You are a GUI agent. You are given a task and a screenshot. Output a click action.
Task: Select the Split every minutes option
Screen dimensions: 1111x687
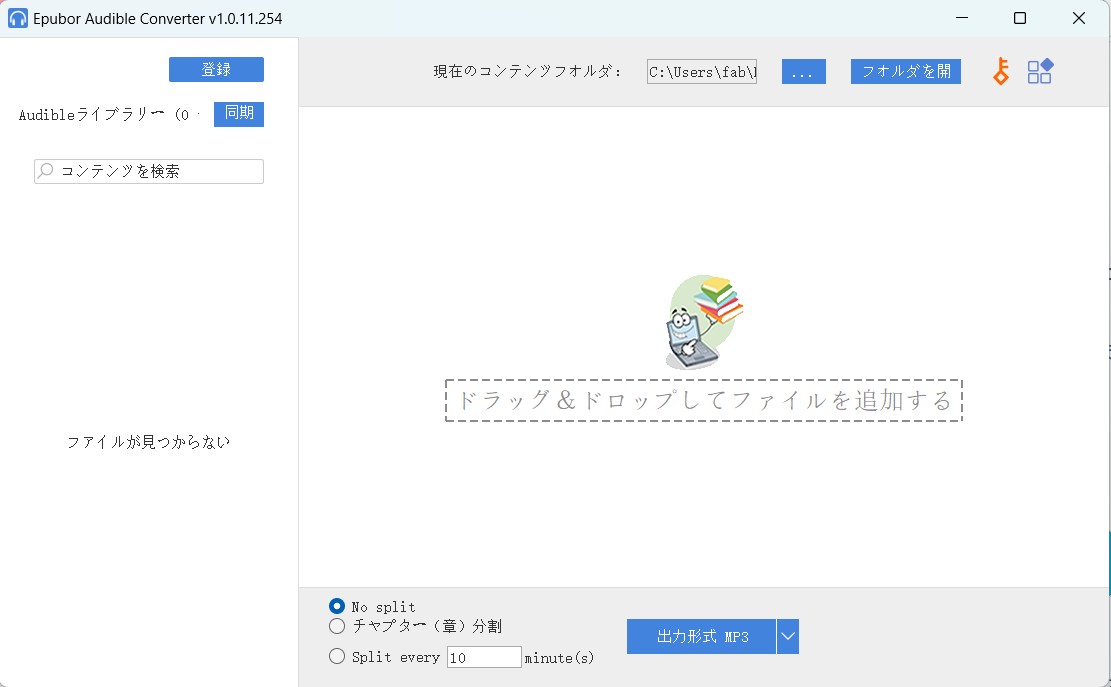tap(337, 657)
